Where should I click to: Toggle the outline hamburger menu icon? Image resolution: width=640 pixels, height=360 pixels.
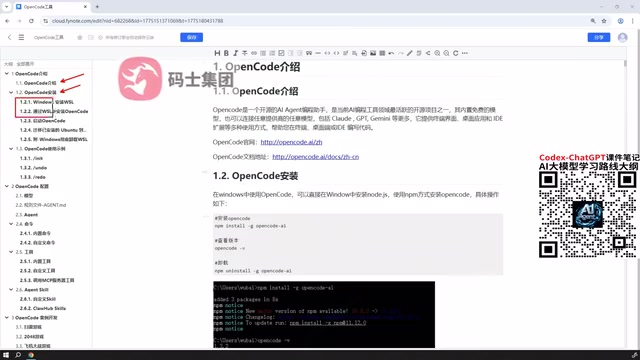click(x=21, y=37)
